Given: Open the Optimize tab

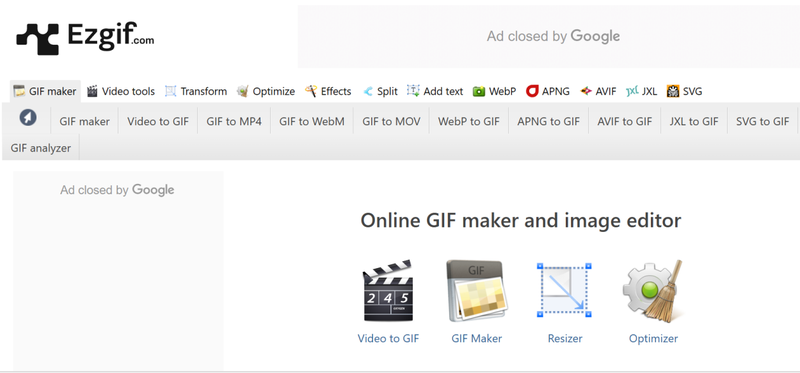Looking at the screenshot, I should 266,91.
